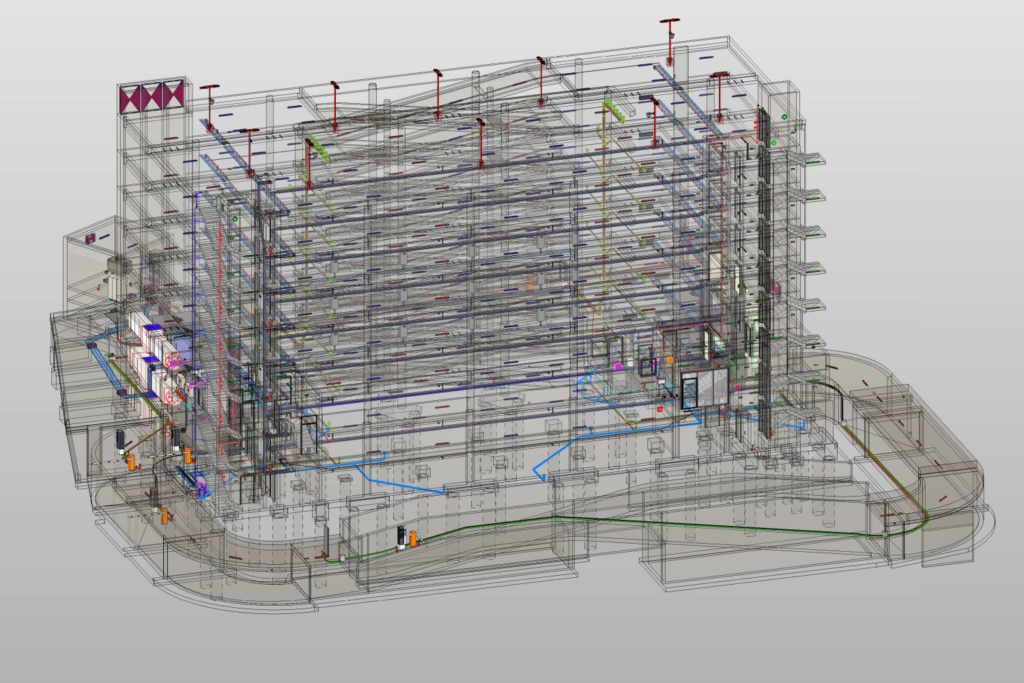Select the lowest orange tank on the left ramp
1024x683 pixels.
pyautogui.click(x=166, y=515)
